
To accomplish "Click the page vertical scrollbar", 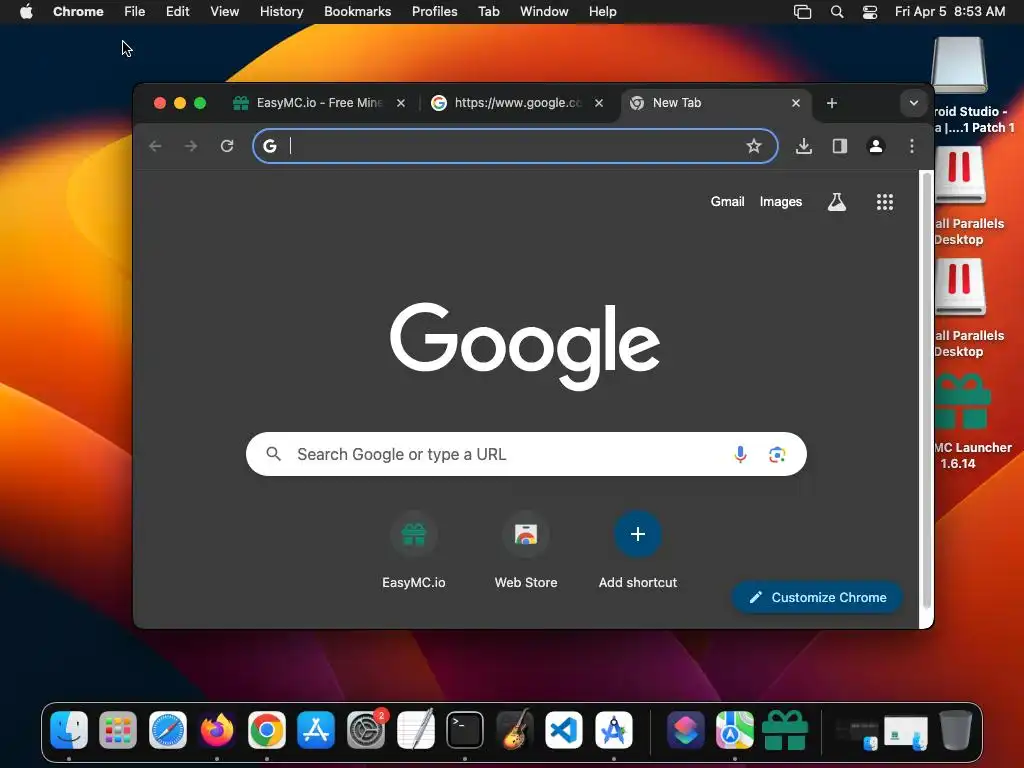I will coord(925,392).
